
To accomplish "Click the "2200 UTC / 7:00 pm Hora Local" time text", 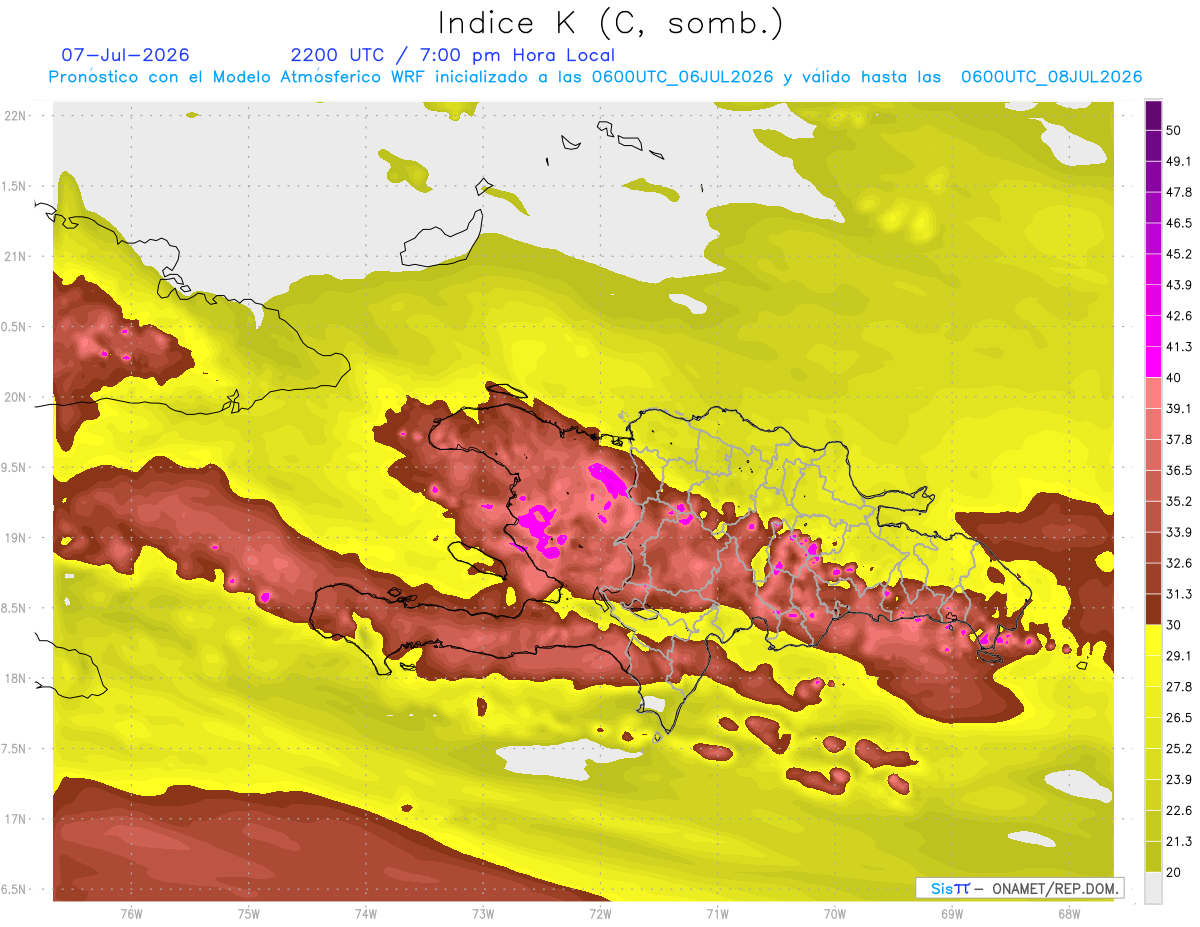I will [453, 55].
